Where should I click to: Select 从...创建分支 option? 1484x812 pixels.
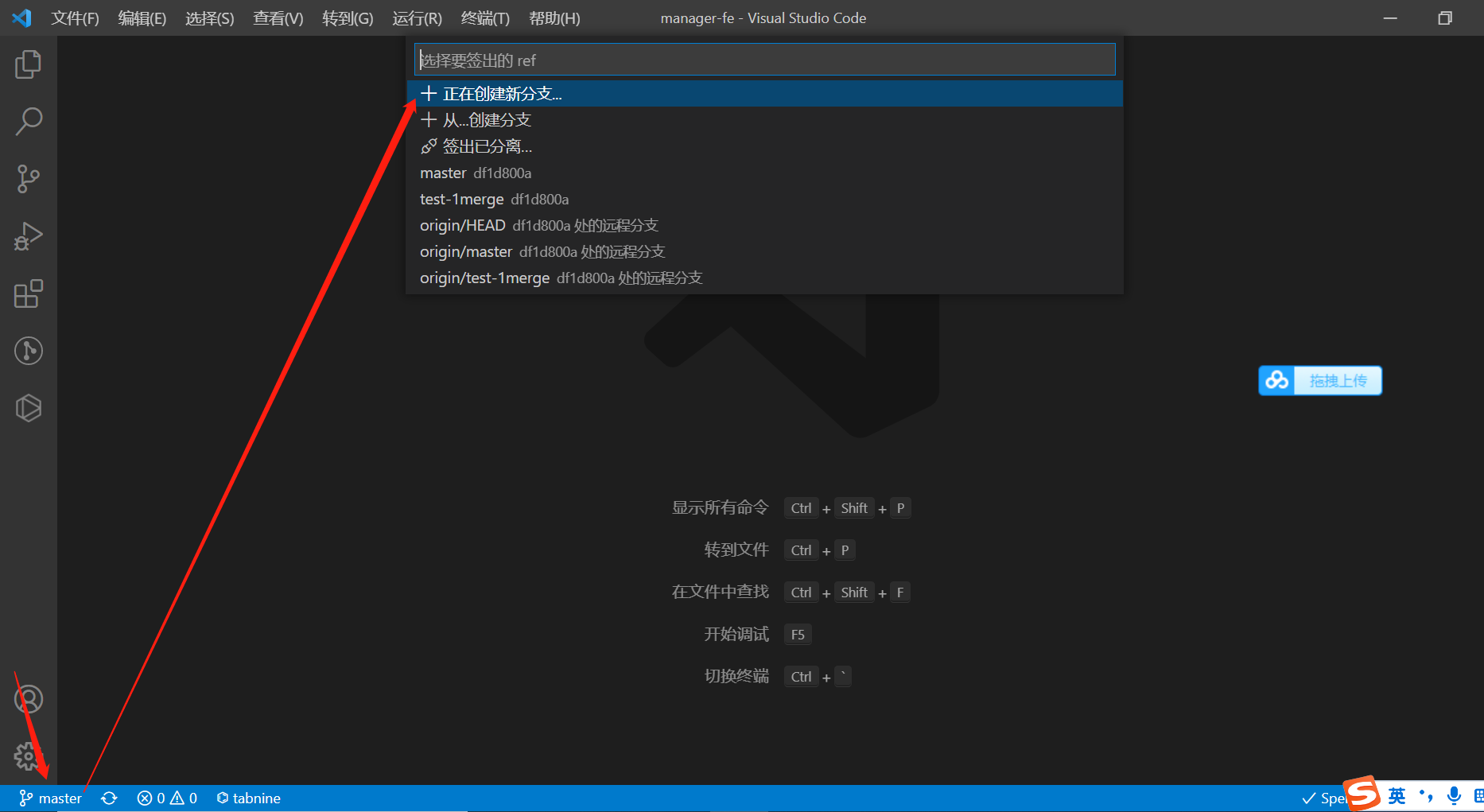765,120
